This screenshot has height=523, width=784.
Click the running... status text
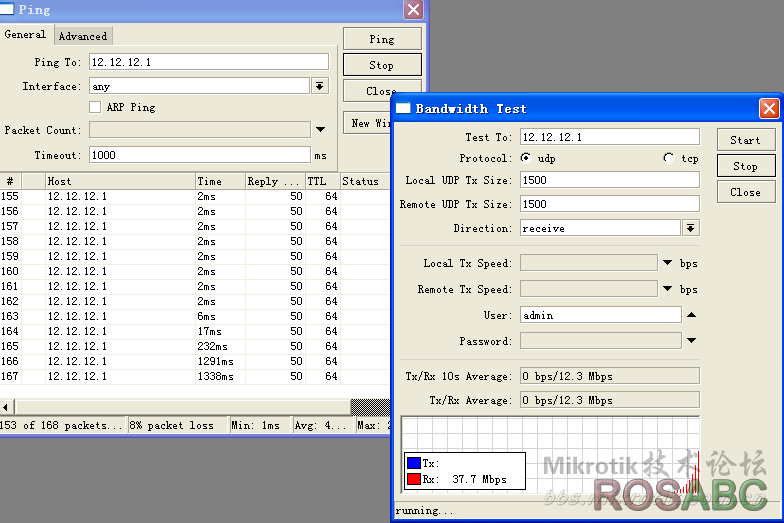[424, 510]
